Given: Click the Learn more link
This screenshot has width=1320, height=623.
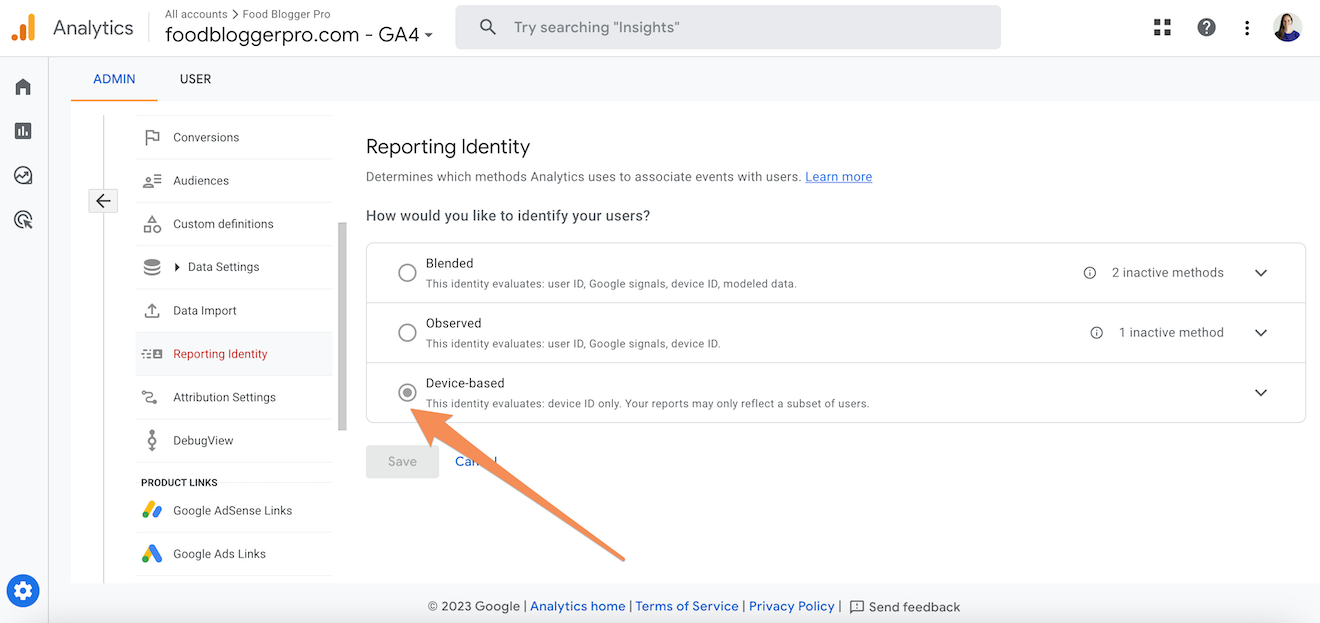Looking at the screenshot, I should pos(838,177).
